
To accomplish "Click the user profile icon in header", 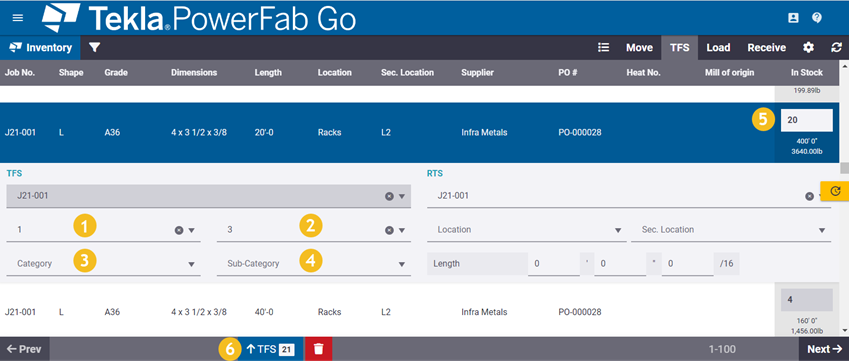I will pyautogui.click(x=793, y=18).
